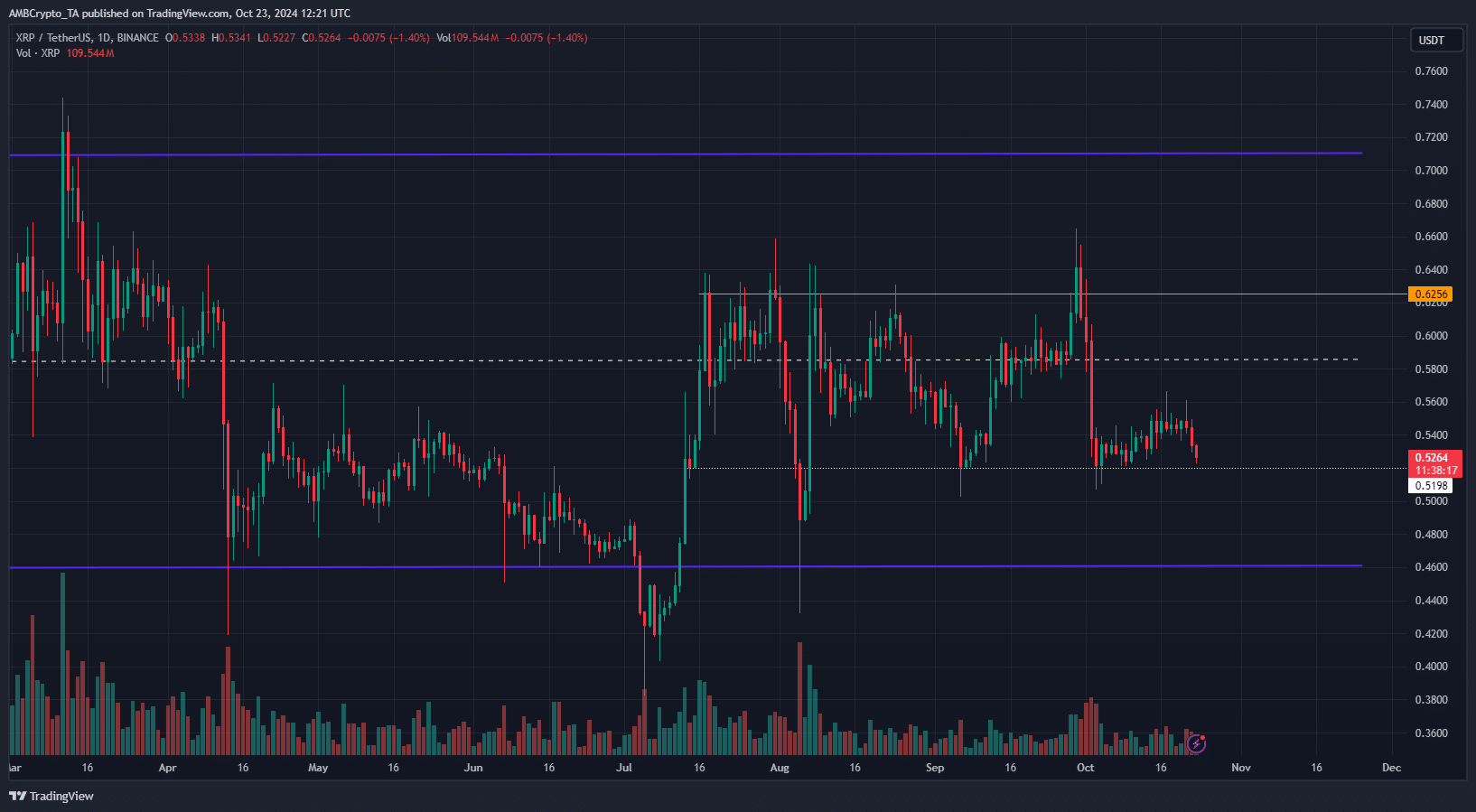Click the 0.3800 price axis label
The width and height of the screenshot is (1476, 812).
[x=1431, y=700]
